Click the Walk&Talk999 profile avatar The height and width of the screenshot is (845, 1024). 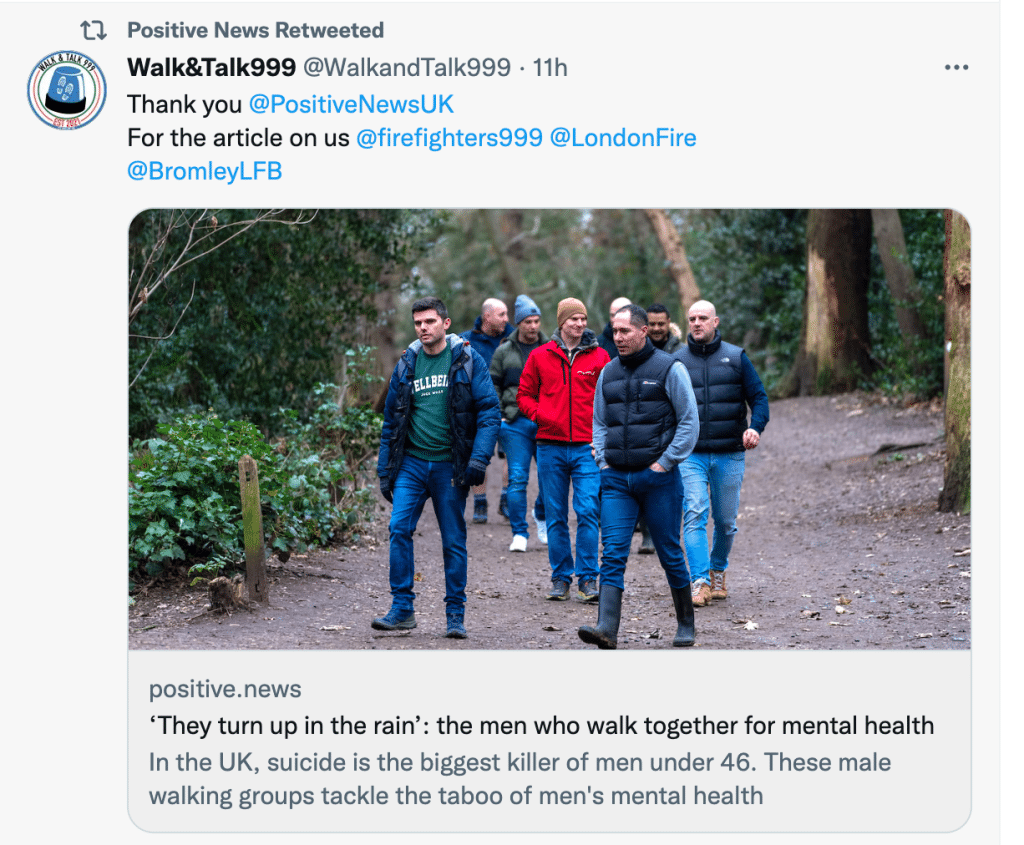pyautogui.click(x=67, y=90)
